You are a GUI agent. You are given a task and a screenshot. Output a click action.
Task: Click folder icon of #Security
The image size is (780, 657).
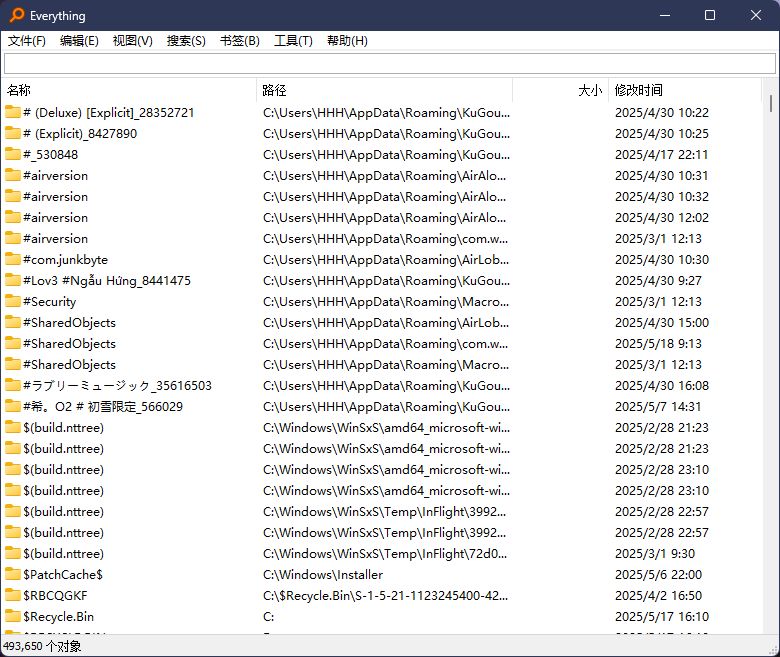(x=12, y=301)
